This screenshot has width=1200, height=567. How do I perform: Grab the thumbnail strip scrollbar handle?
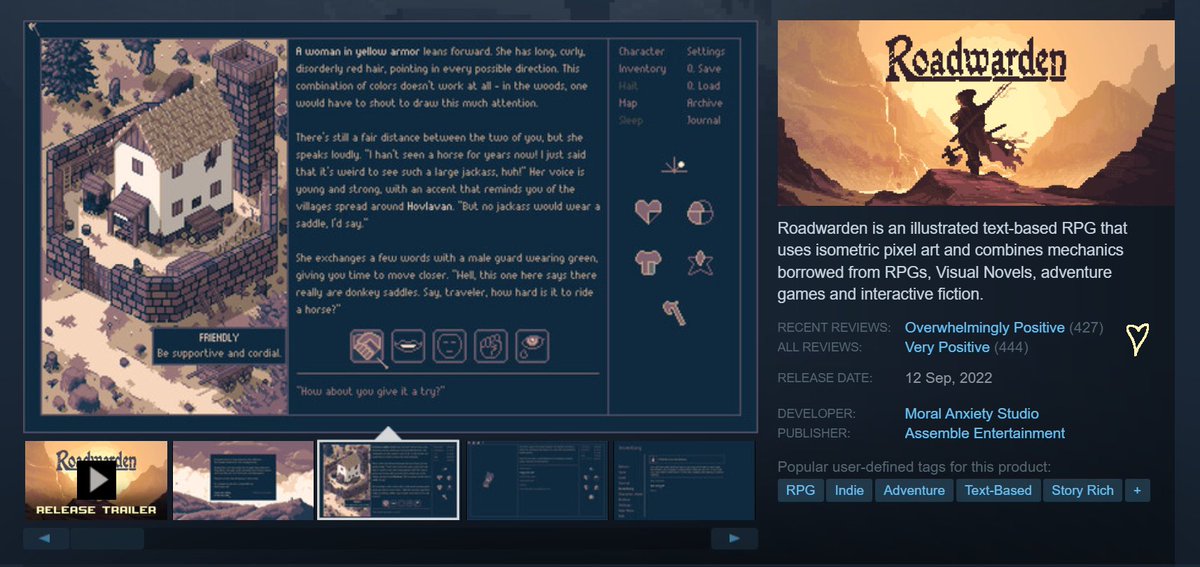[x=107, y=539]
